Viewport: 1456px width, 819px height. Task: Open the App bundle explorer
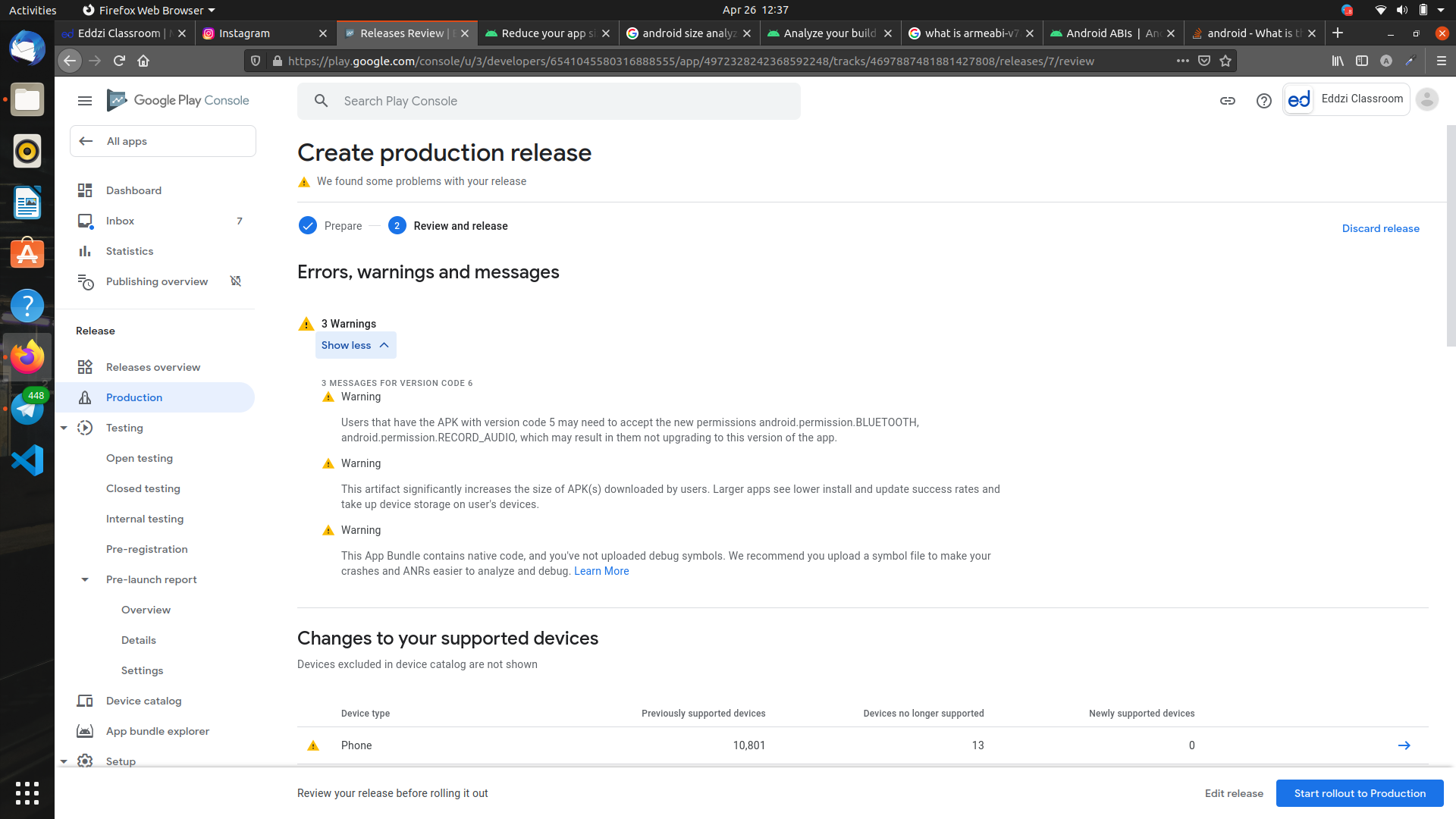point(157,731)
